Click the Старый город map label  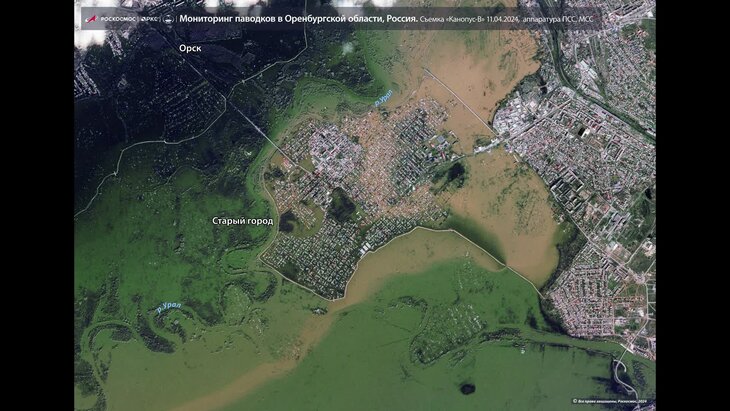(x=243, y=221)
